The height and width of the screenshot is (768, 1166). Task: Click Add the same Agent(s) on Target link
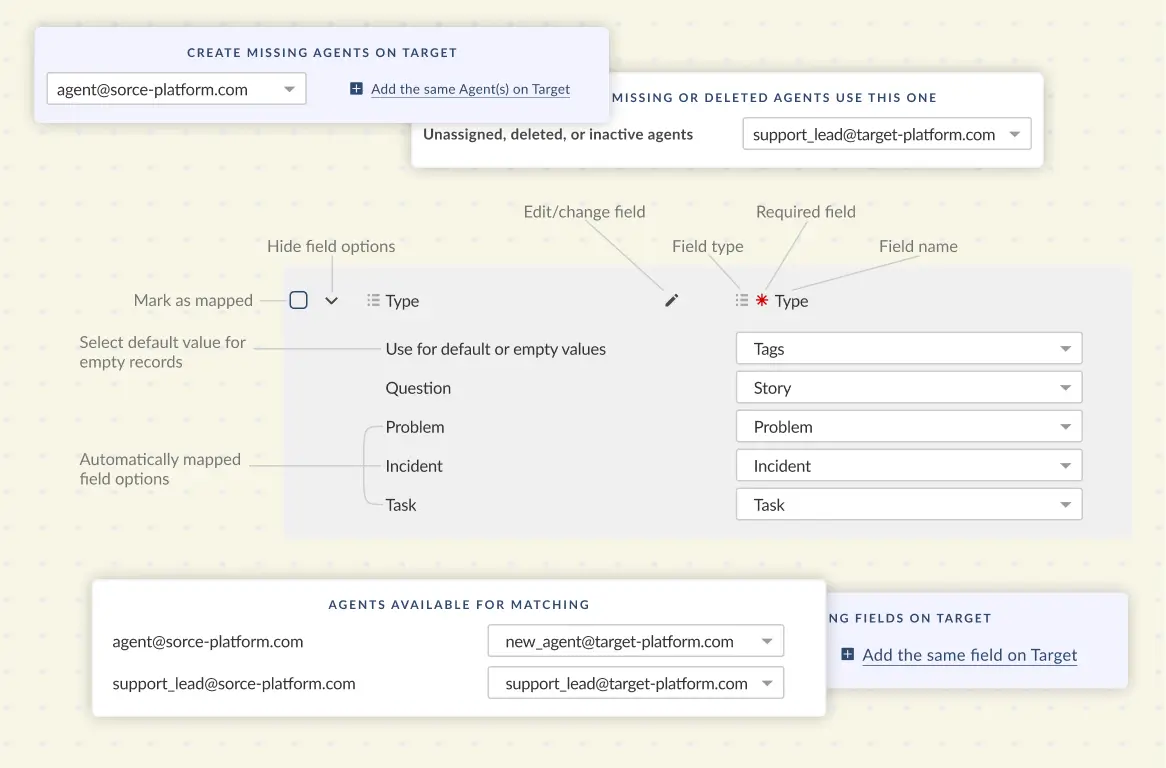click(470, 89)
